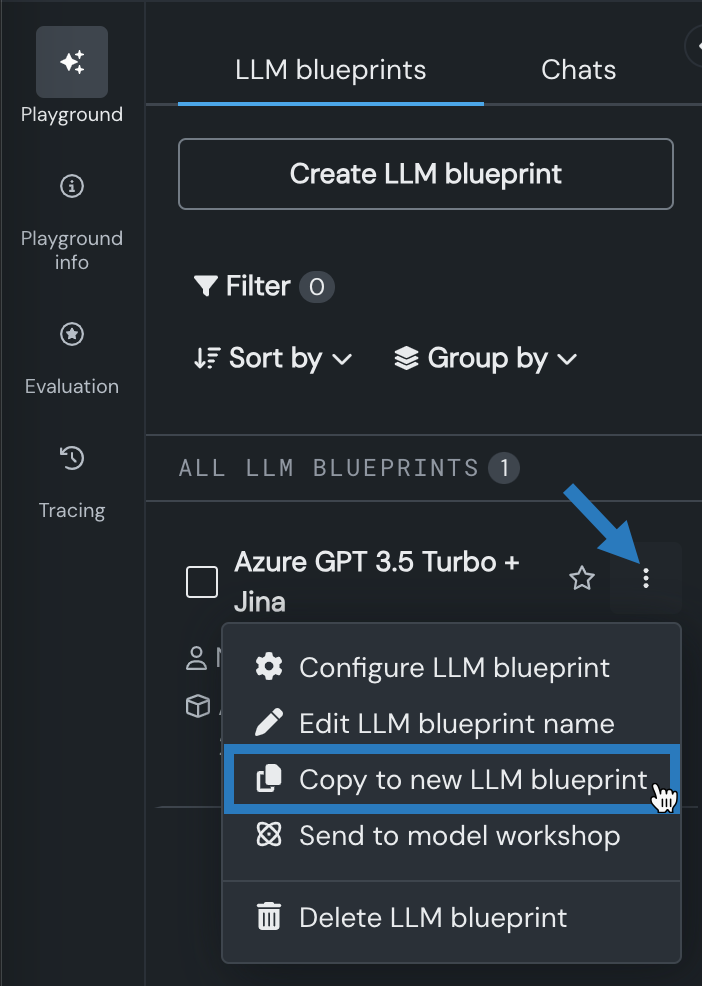Image resolution: width=702 pixels, height=986 pixels.
Task: Click the gear icon for Configure
Action: pos(269,667)
